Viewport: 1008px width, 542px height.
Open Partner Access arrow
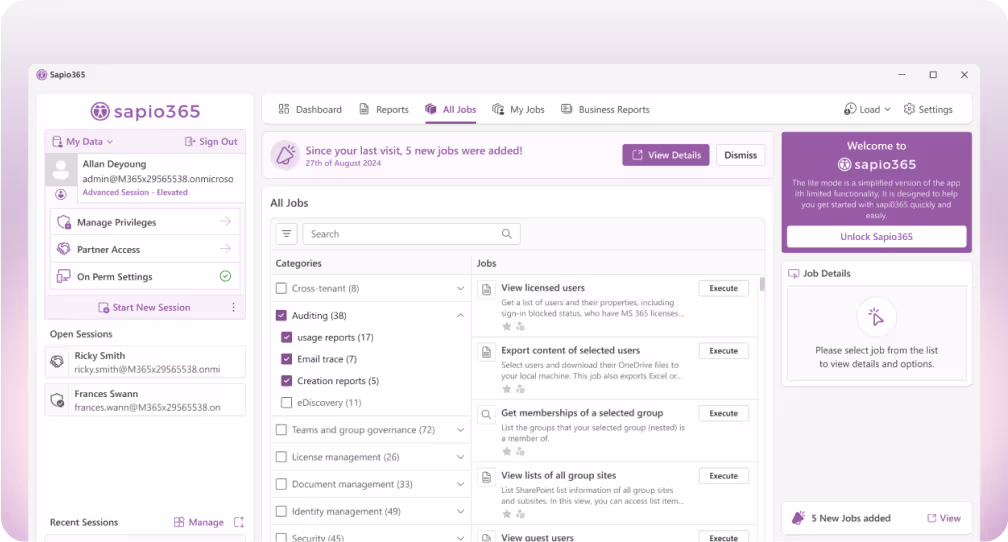point(225,249)
